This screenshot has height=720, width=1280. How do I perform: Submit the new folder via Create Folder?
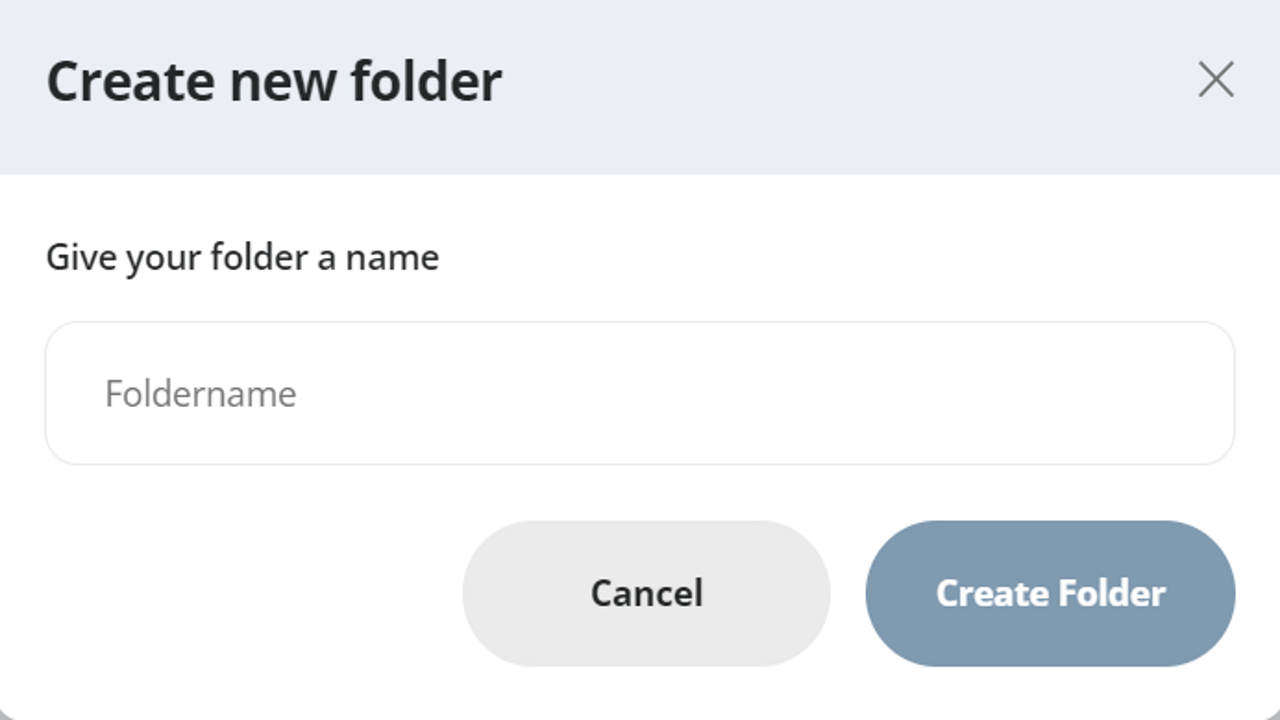1050,593
